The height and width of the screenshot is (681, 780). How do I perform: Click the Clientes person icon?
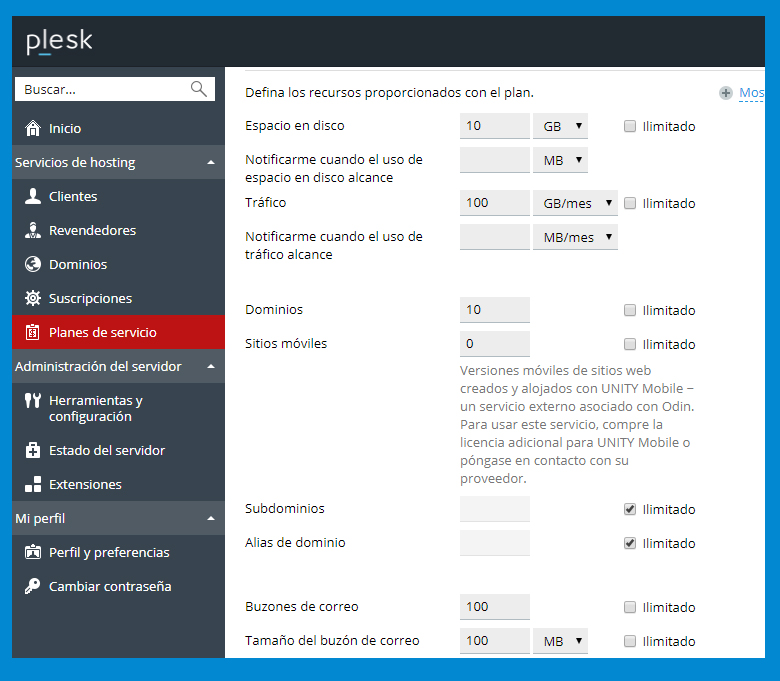[x=33, y=196]
